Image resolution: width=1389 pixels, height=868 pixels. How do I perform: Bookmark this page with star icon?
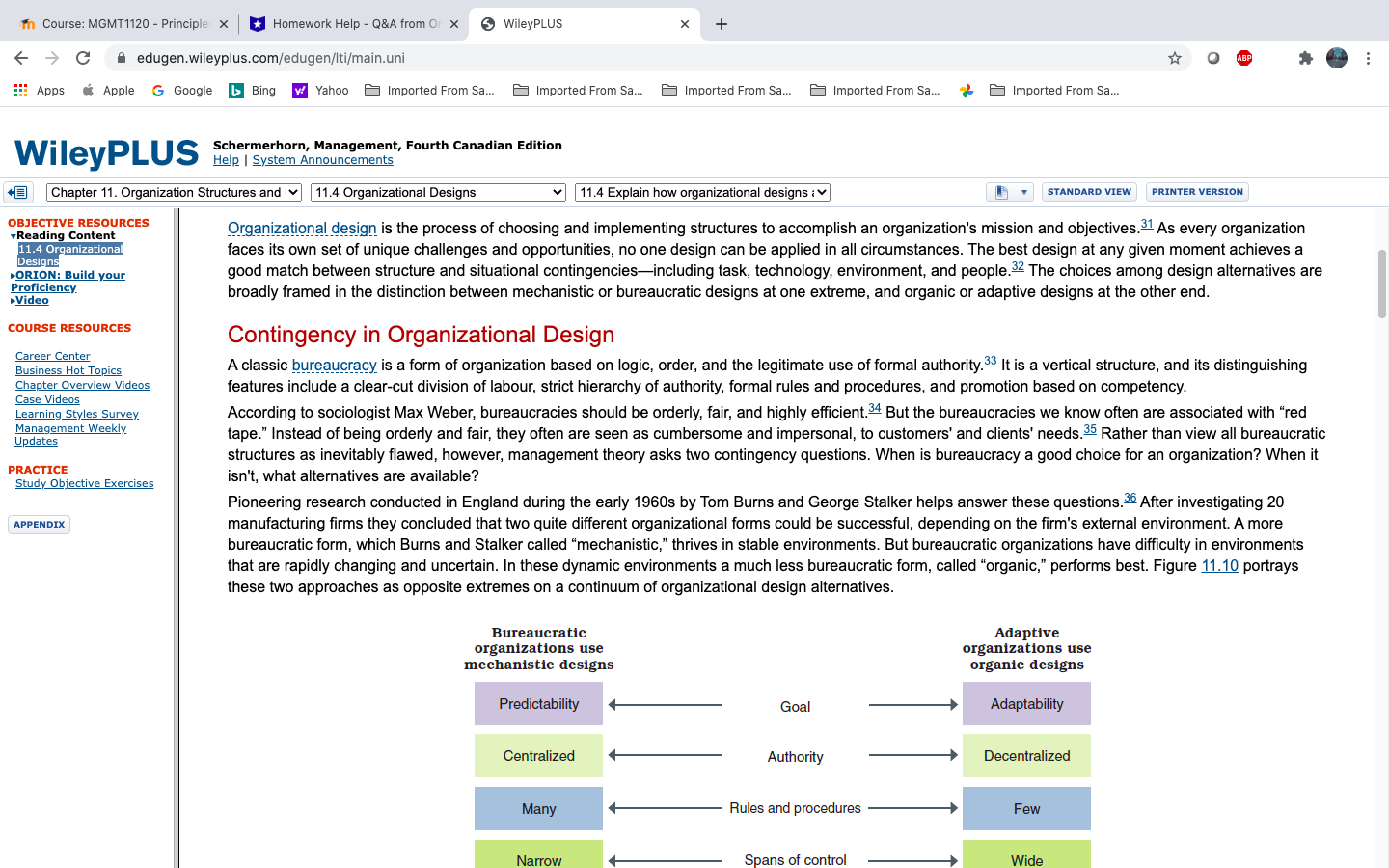tap(1174, 58)
